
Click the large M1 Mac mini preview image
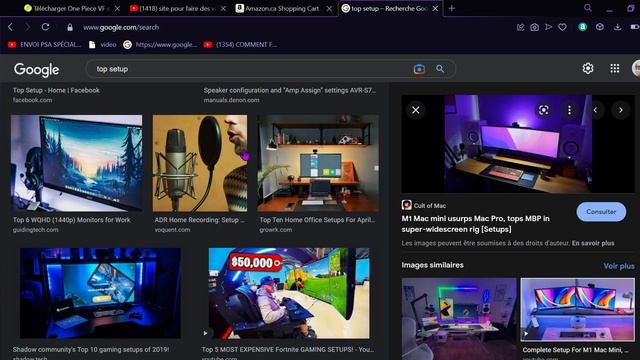coord(518,144)
